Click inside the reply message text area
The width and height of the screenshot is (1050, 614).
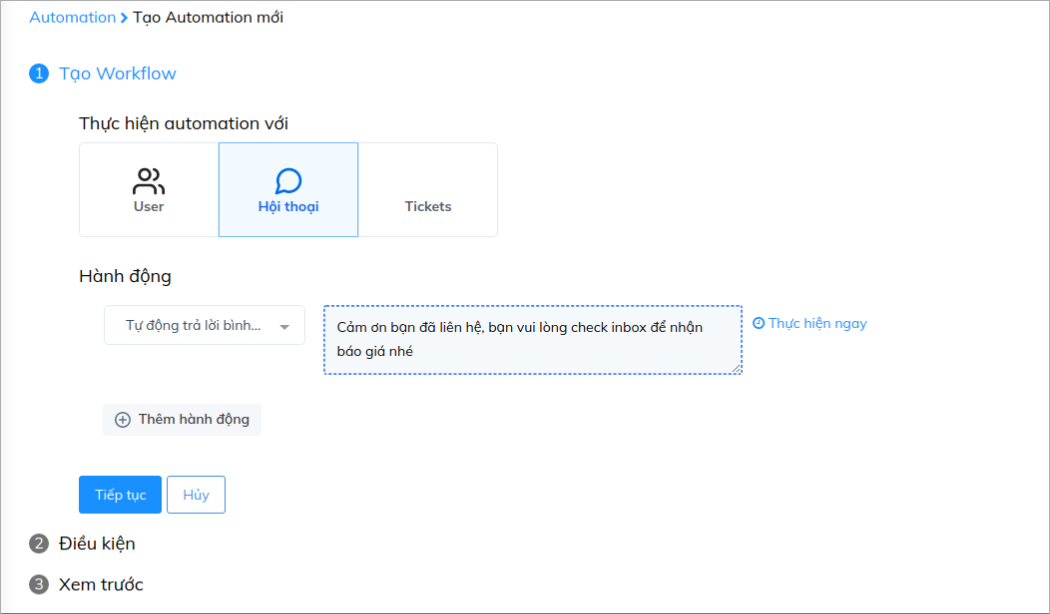[x=533, y=339]
